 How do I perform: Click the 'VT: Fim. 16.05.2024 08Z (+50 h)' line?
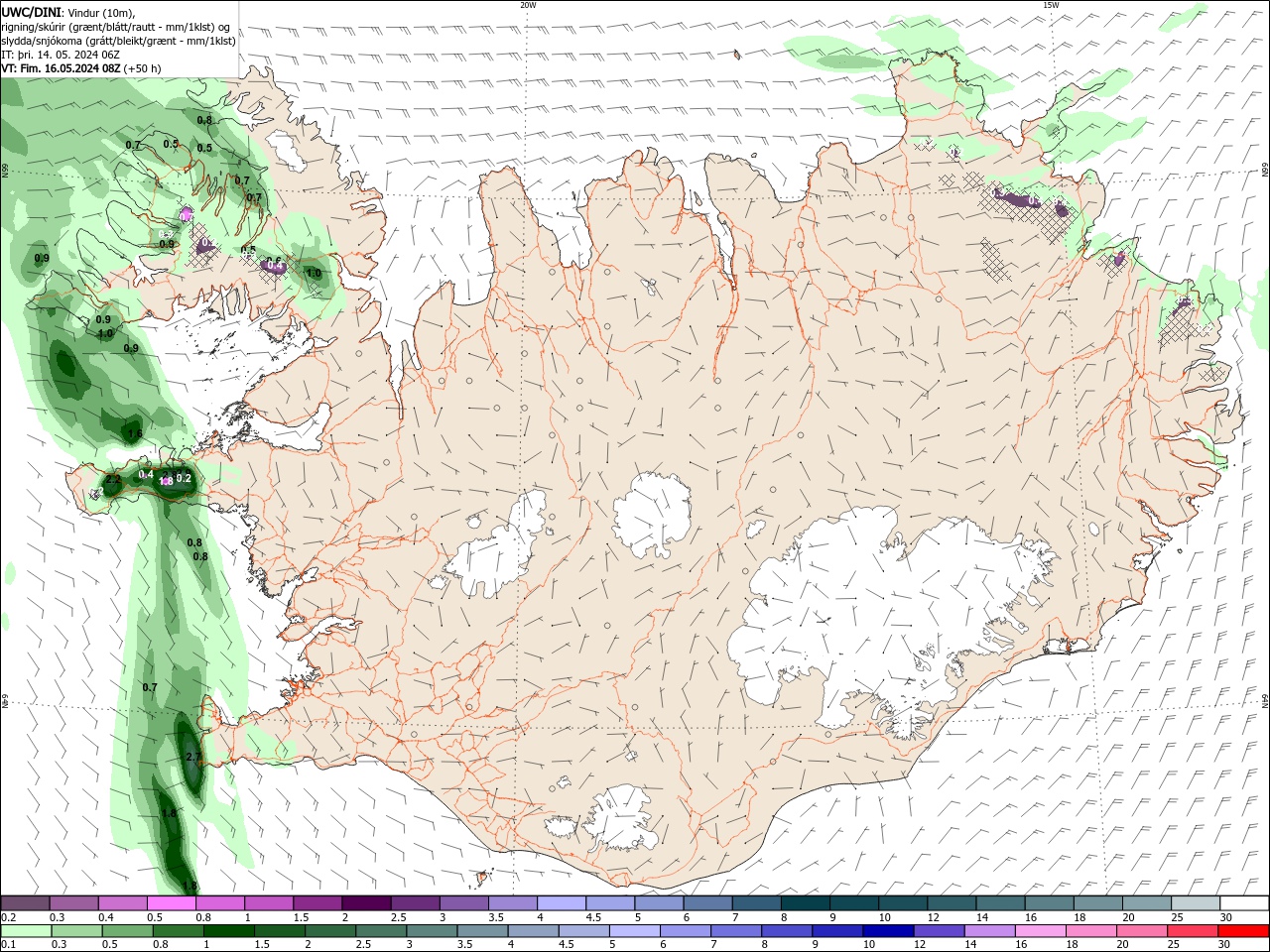point(81,68)
